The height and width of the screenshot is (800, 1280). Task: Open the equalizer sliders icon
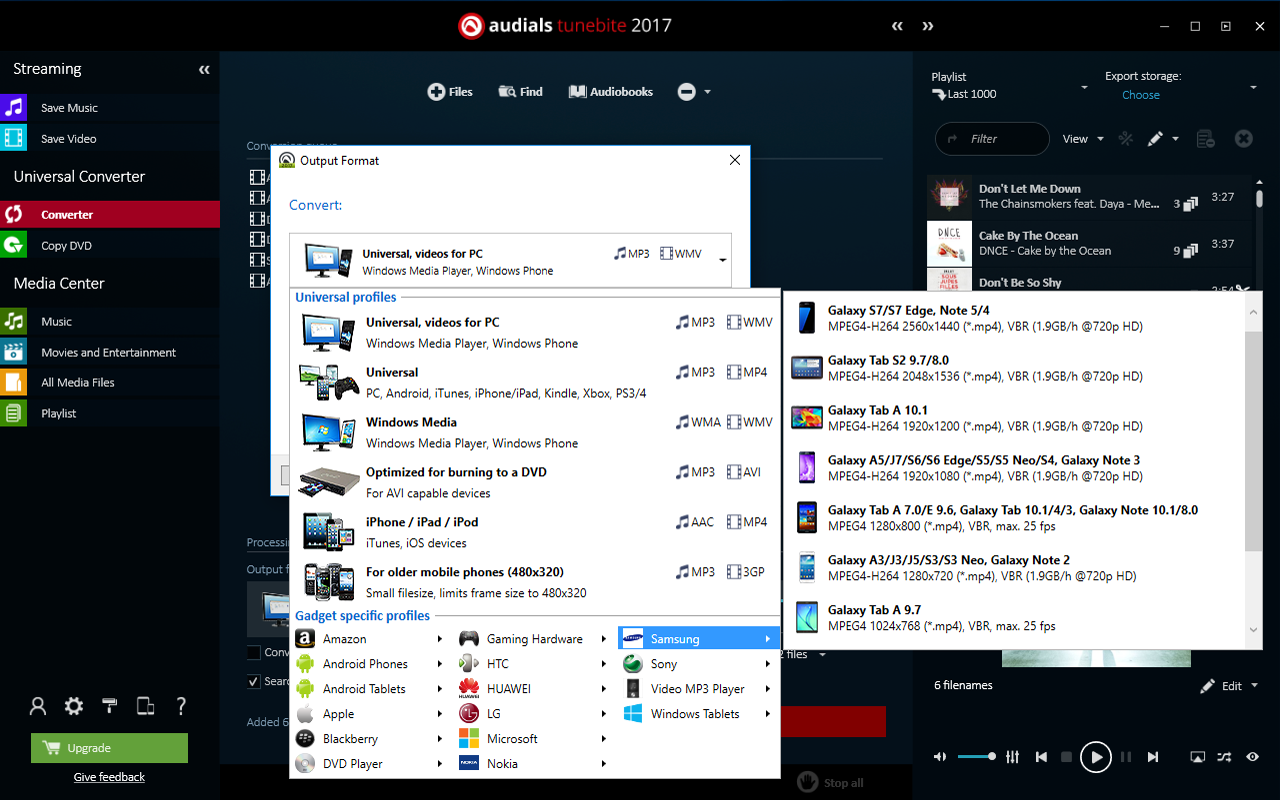click(x=1012, y=757)
